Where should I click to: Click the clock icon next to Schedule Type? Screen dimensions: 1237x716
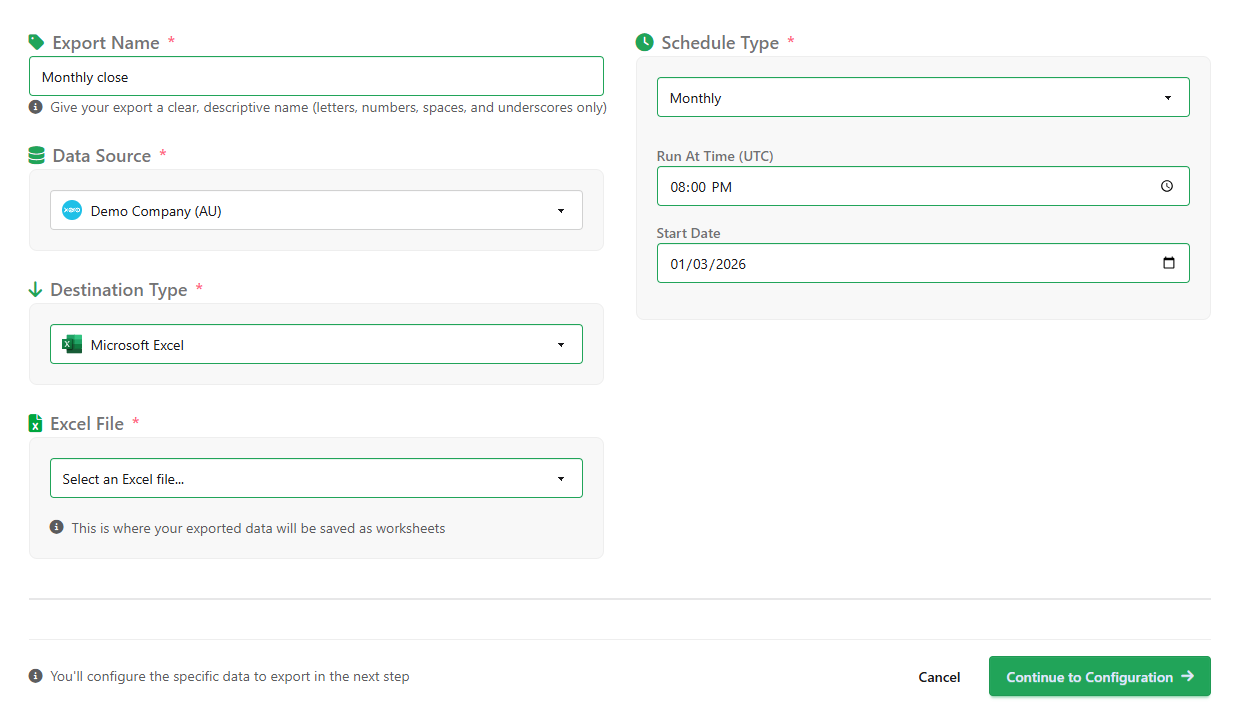(644, 42)
